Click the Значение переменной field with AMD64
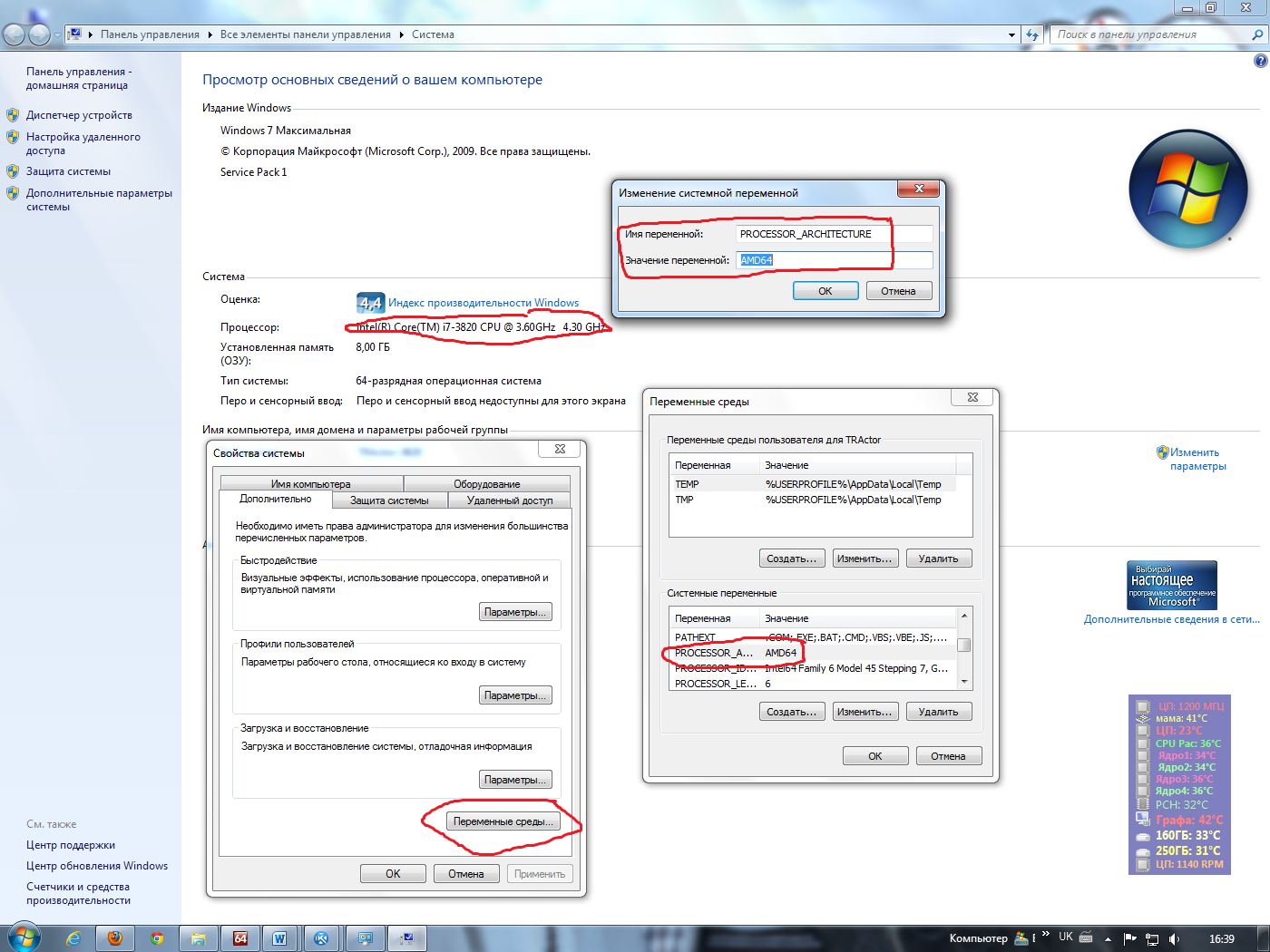Viewport: 1270px width, 952px height. click(x=835, y=260)
